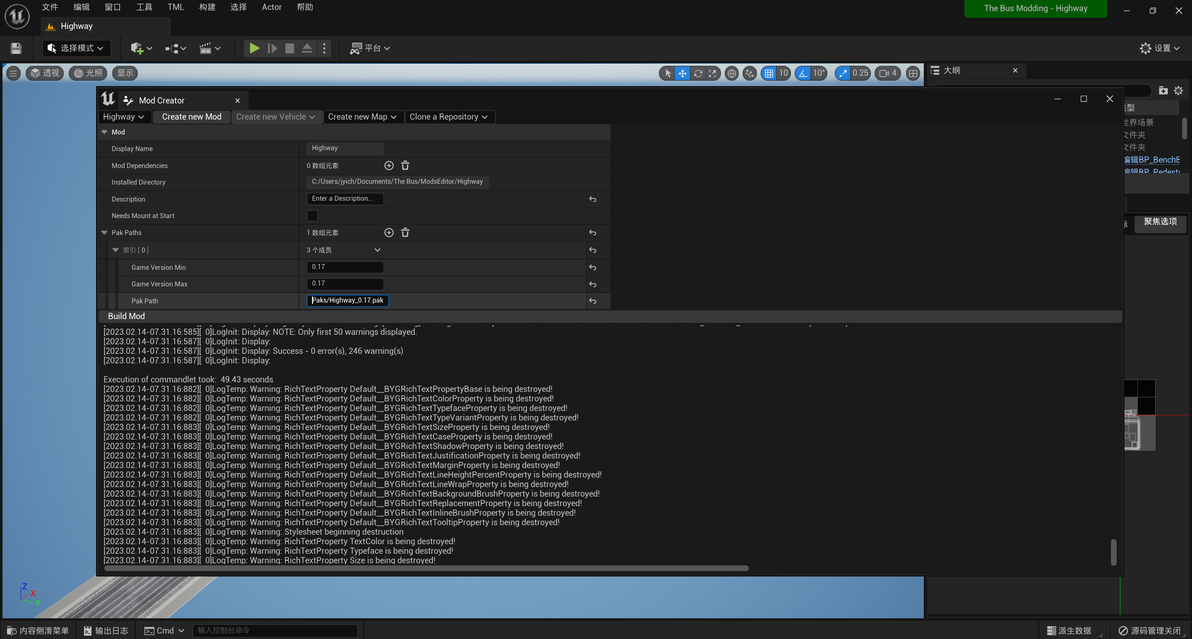Screen dimensions: 1192x639
Task: Open the 选择模式 selection mode dropdown
Action: pyautogui.click(x=76, y=48)
